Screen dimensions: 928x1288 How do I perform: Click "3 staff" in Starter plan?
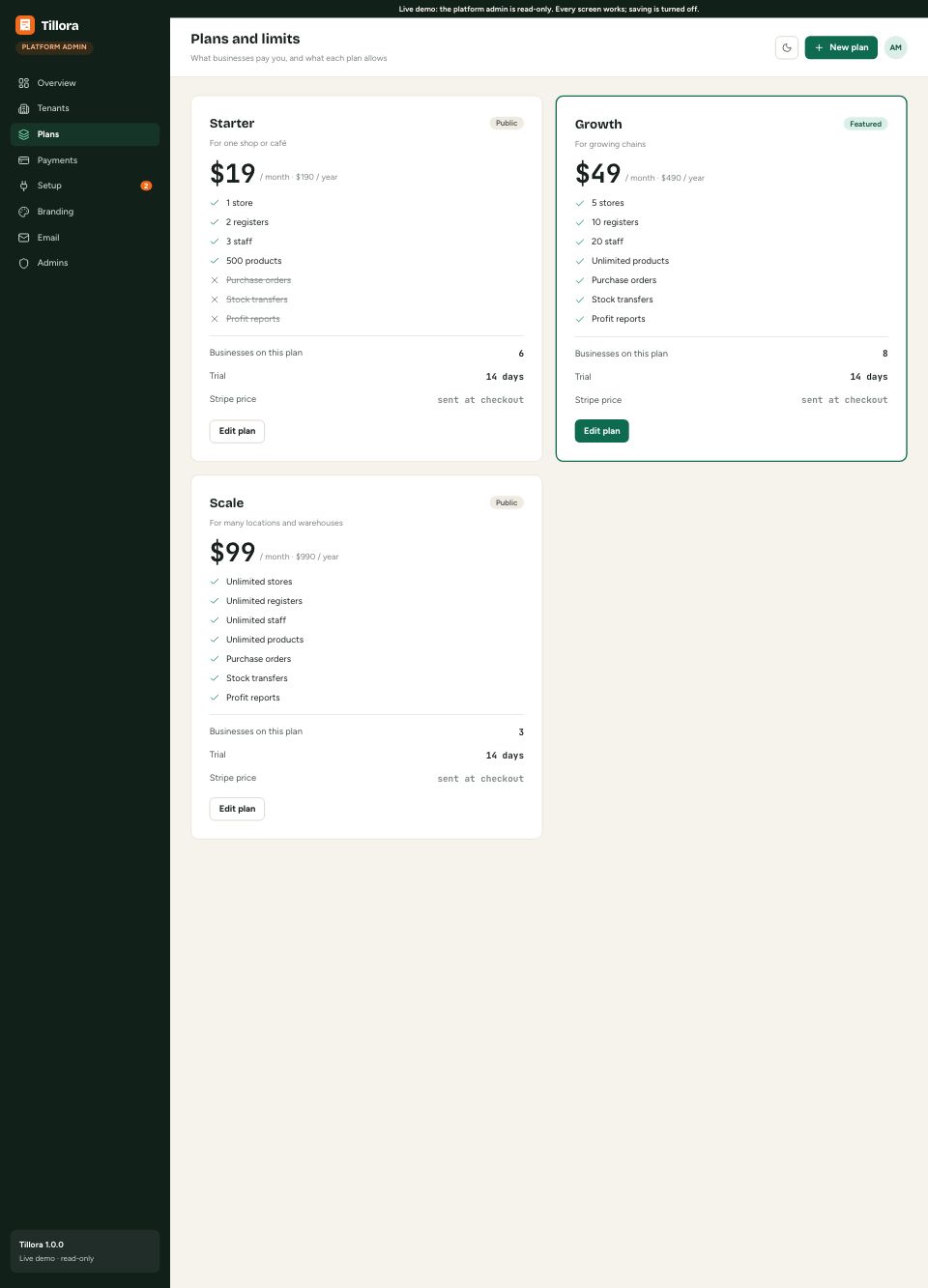[x=239, y=242]
